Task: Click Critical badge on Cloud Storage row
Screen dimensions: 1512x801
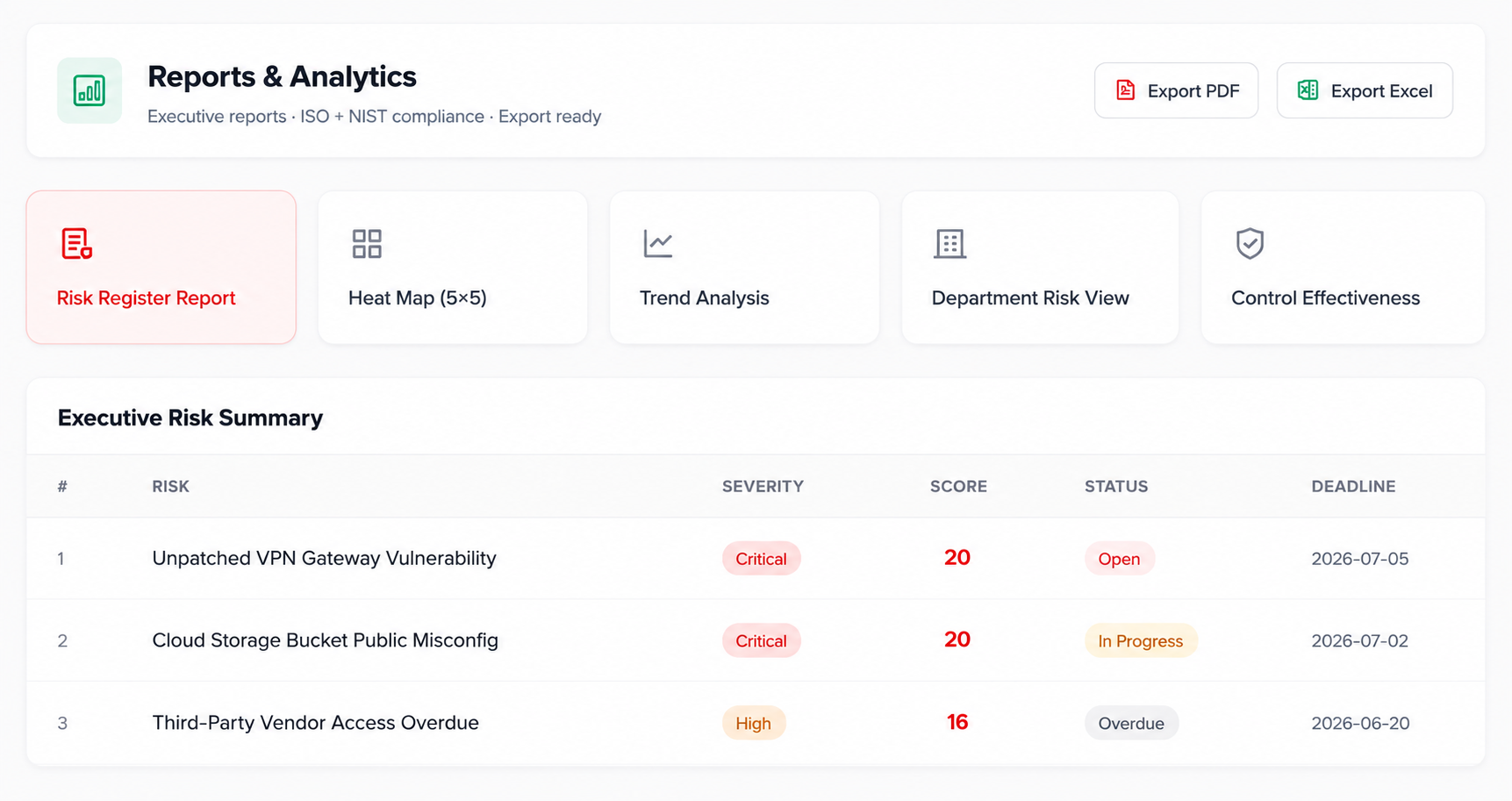Action: point(761,640)
